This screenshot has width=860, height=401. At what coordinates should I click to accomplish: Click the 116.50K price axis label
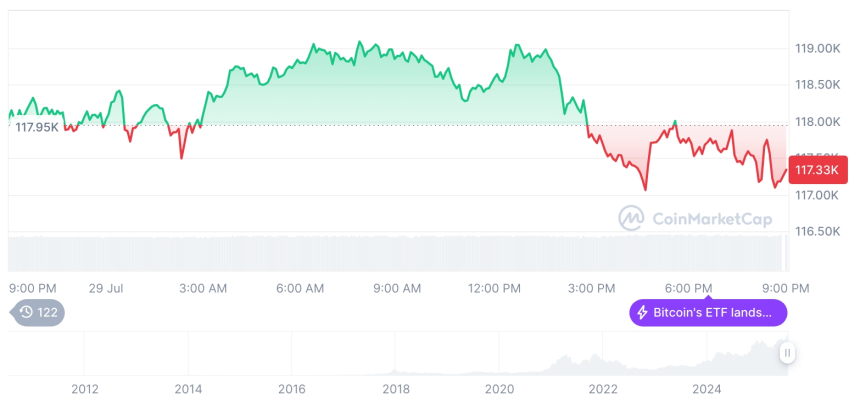click(x=816, y=231)
